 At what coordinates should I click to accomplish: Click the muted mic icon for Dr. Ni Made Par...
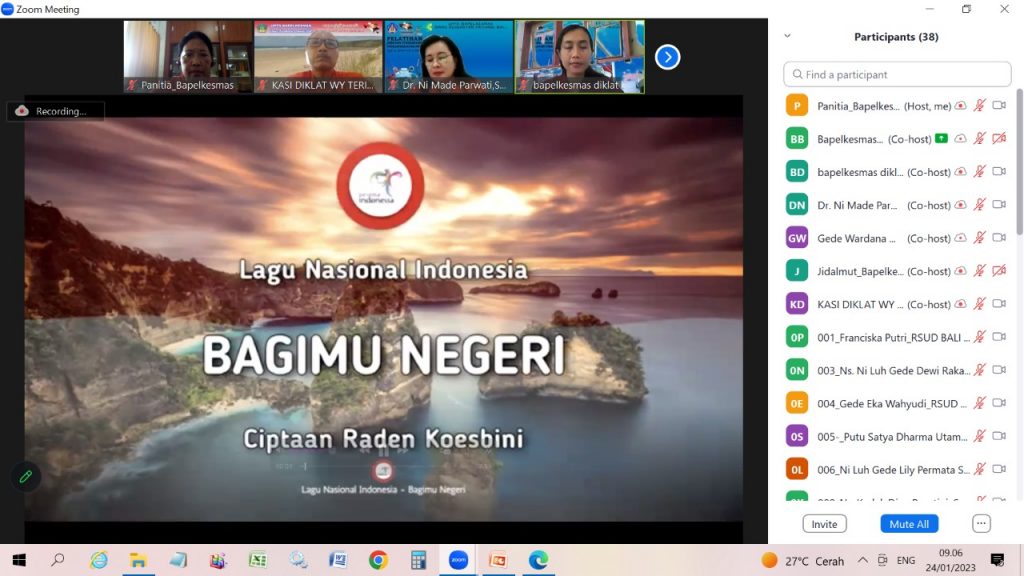pyautogui.click(x=980, y=205)
